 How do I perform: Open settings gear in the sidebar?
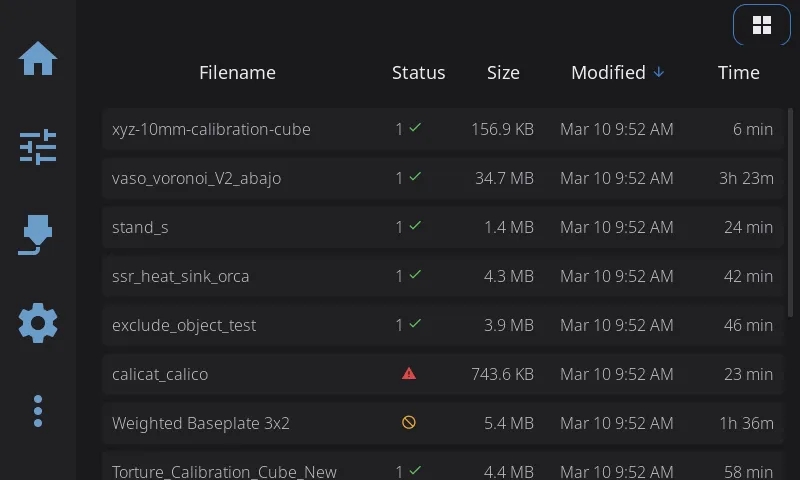[38, 323]
